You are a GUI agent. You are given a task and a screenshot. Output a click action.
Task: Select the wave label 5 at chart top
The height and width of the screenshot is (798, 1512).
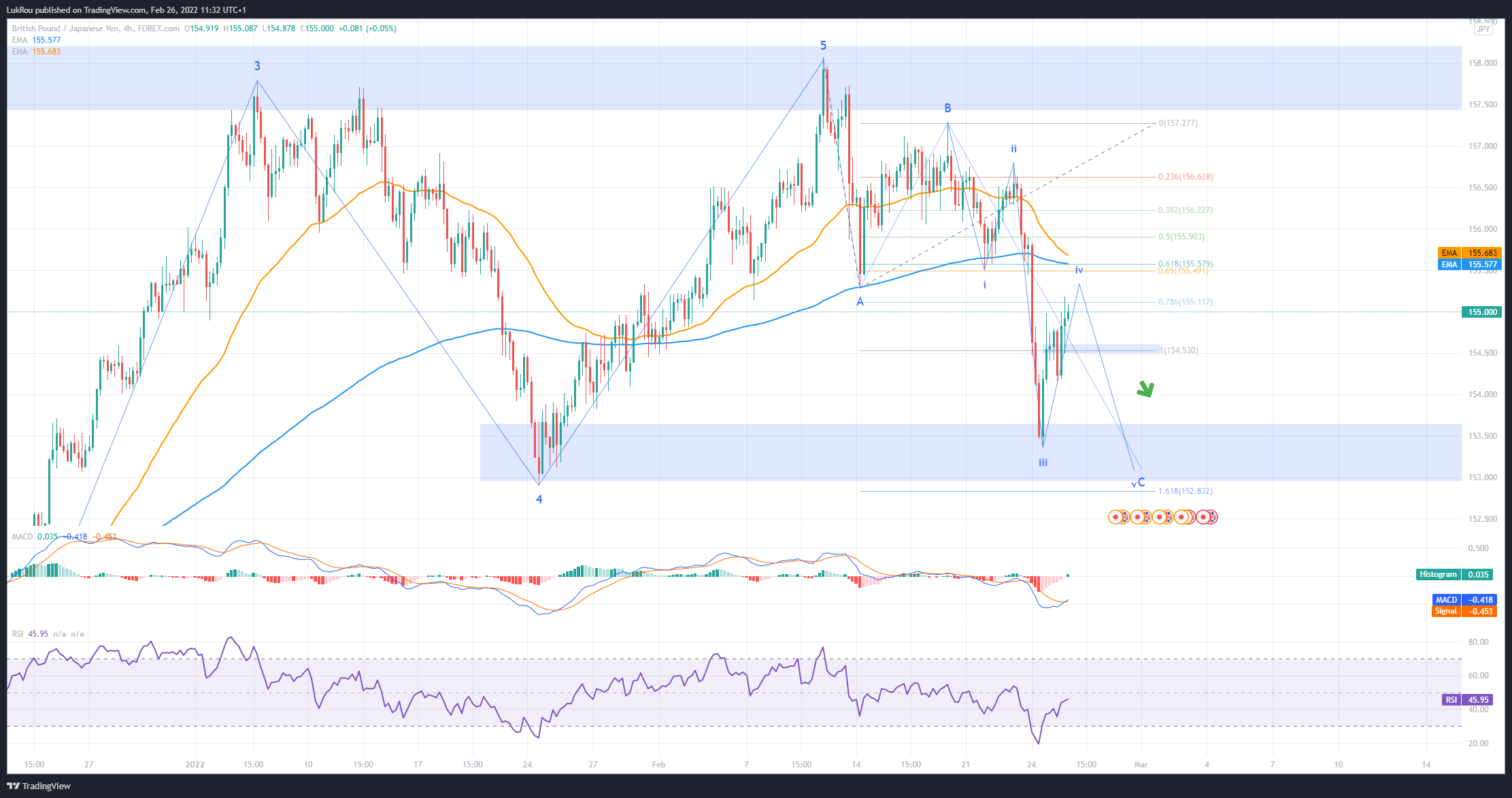pyautogui.click(x=823, y=46)
